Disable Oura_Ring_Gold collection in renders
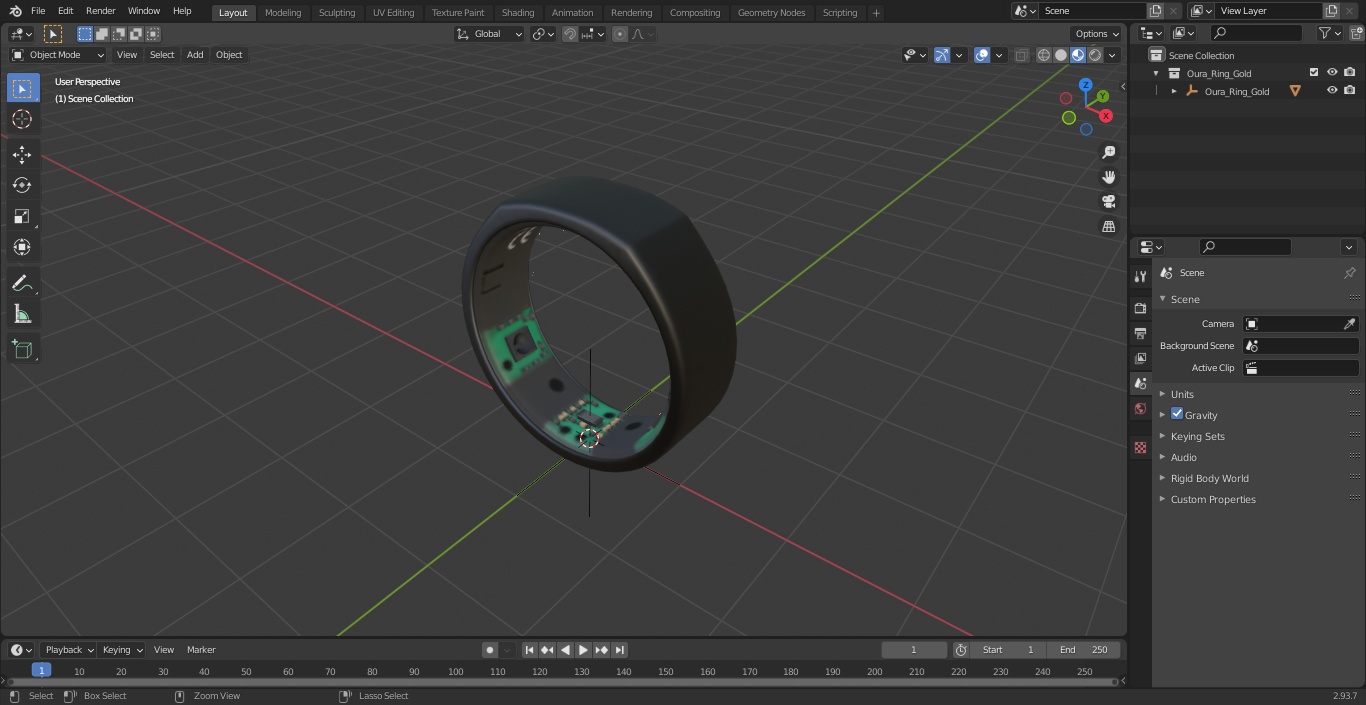Image resolution: width=1366 pixels, height=705 pixels. [1350, 73]
